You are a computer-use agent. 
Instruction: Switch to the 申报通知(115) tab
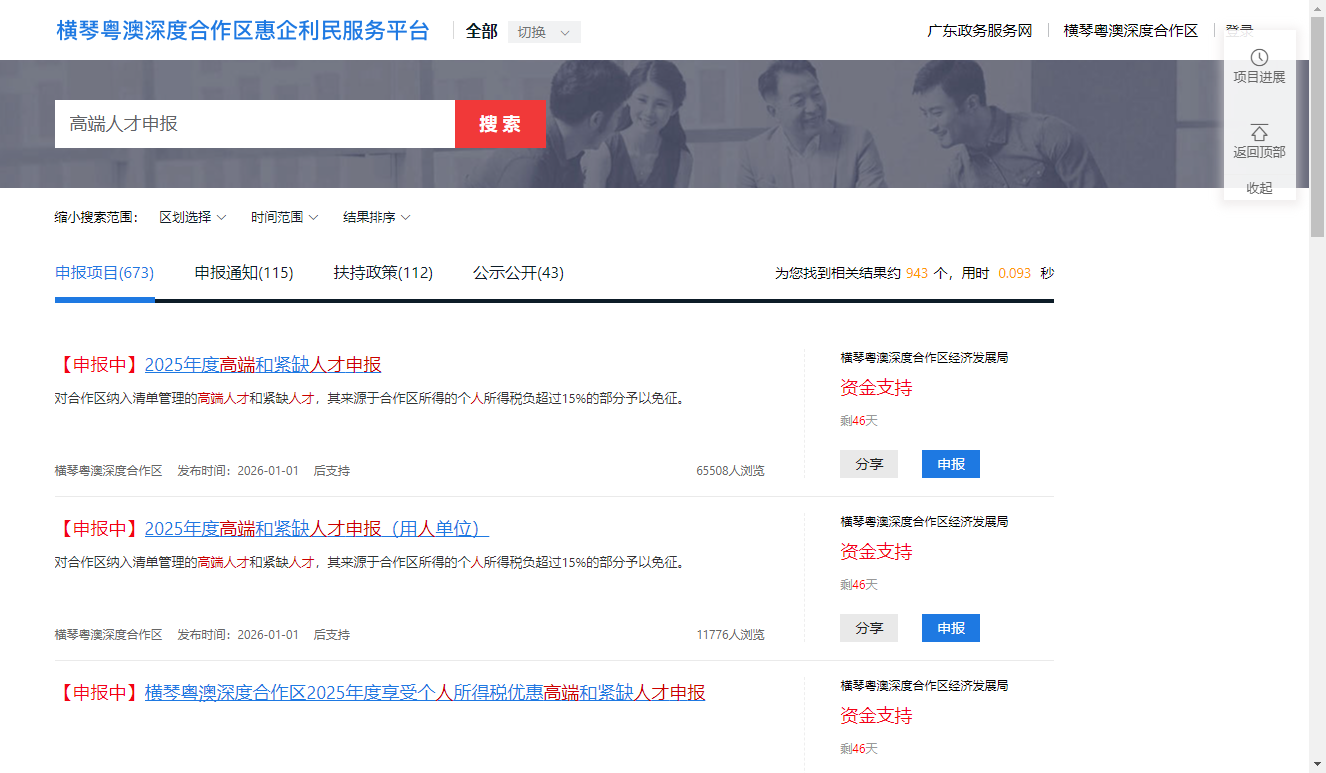[244, 273]
